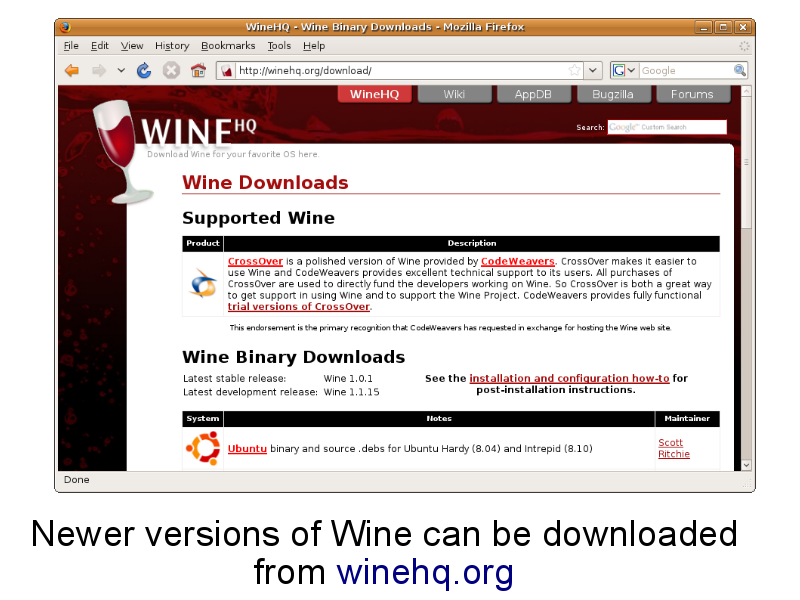This screenshot has width=800, height=600.
Task: Click the WineHQ Custom Search field
Action: (667, 127)
